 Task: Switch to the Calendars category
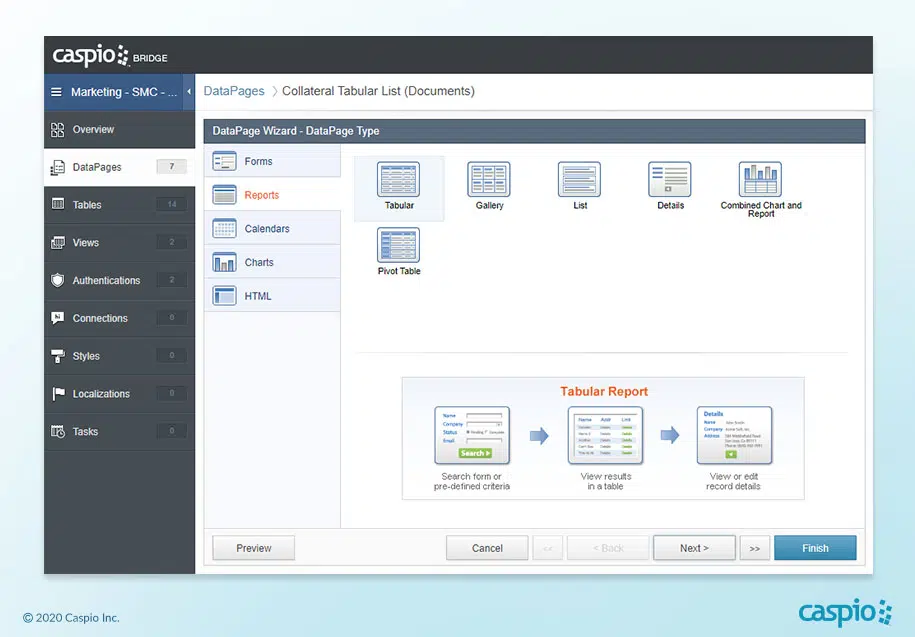(273, 229)
